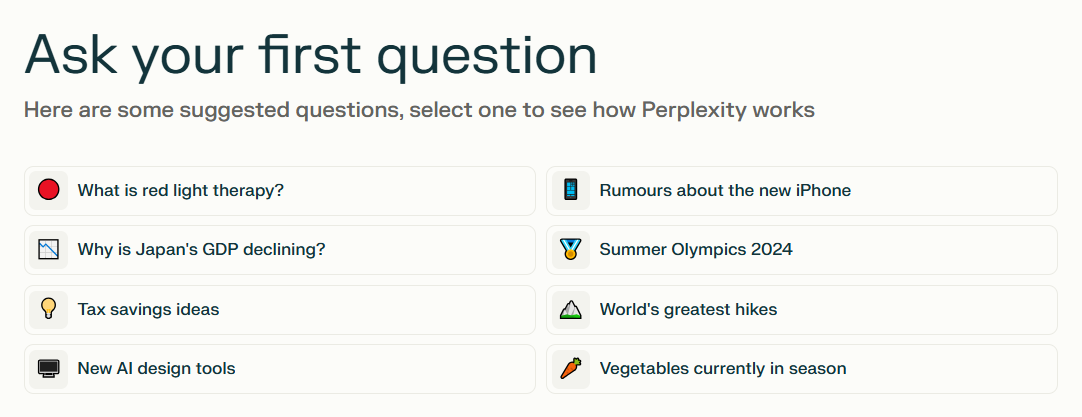Select "Vegetables currently in season" suggestion
This screenshot has width=1082, height=417.
[x=802, y=369]
